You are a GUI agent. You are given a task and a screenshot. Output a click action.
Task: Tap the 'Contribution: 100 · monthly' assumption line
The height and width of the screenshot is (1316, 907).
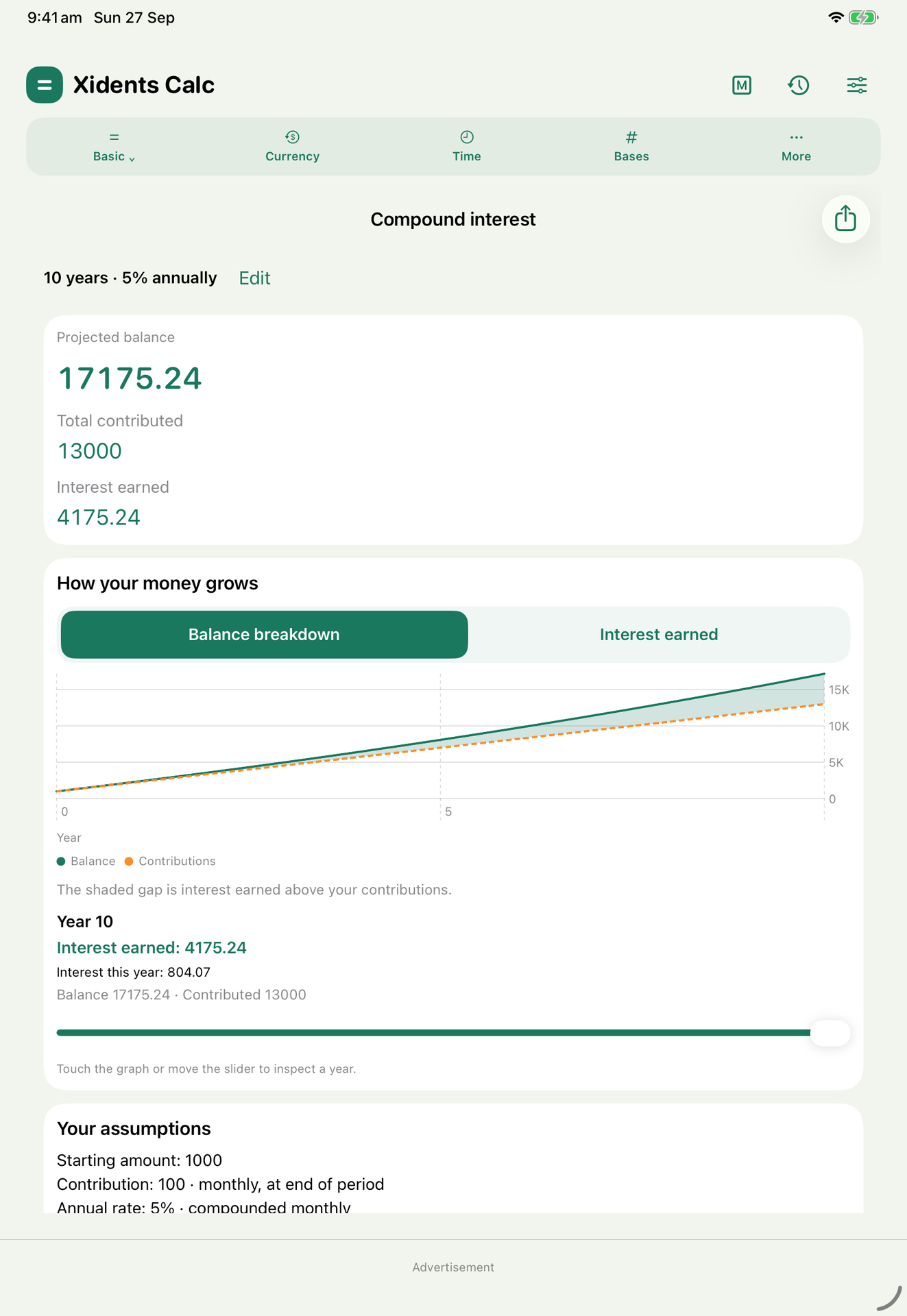point(221,1184)
